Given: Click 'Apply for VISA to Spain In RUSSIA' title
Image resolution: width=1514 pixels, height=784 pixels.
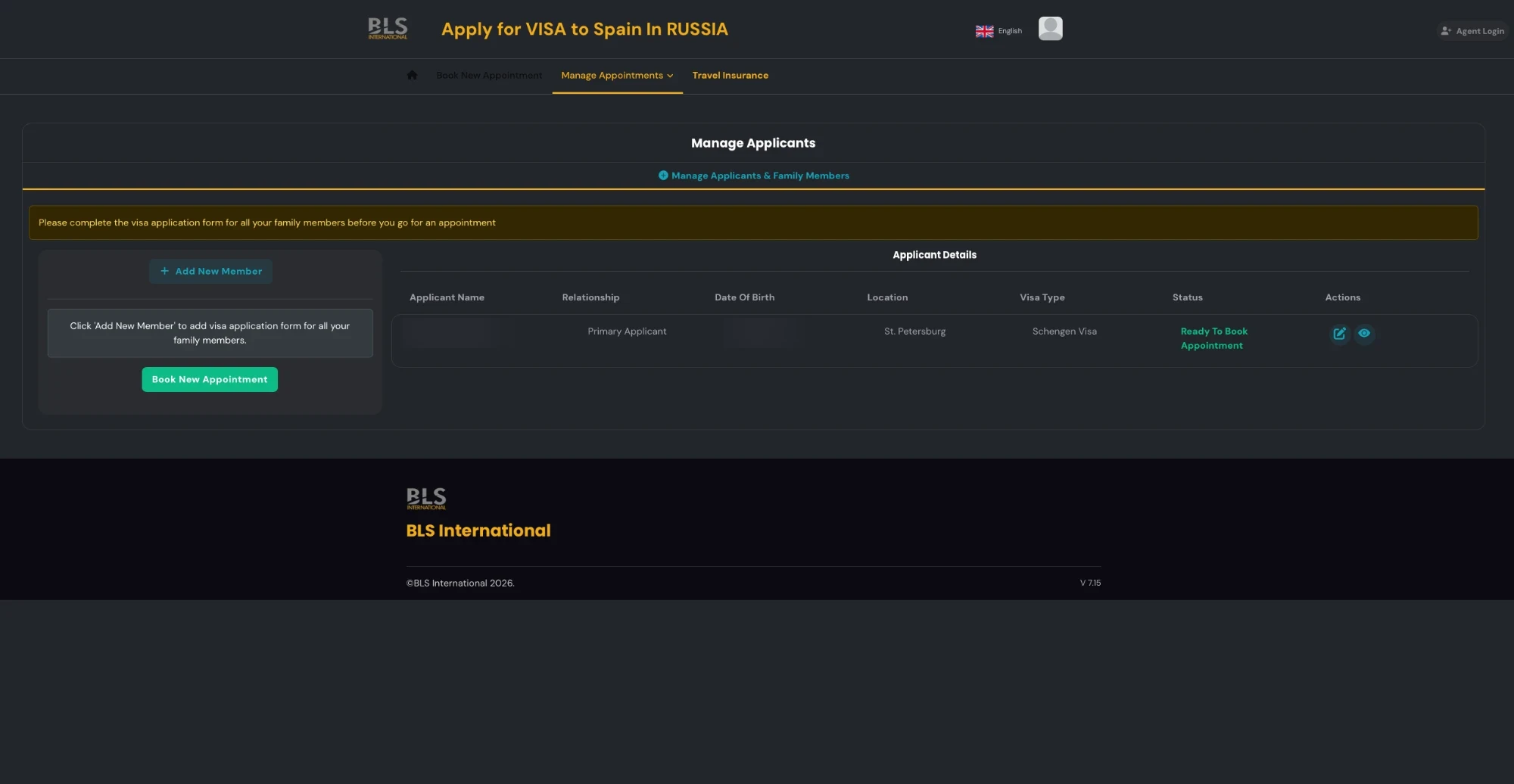Looking at the screenshot, I should pyautogui.click(x=584, y=30).
